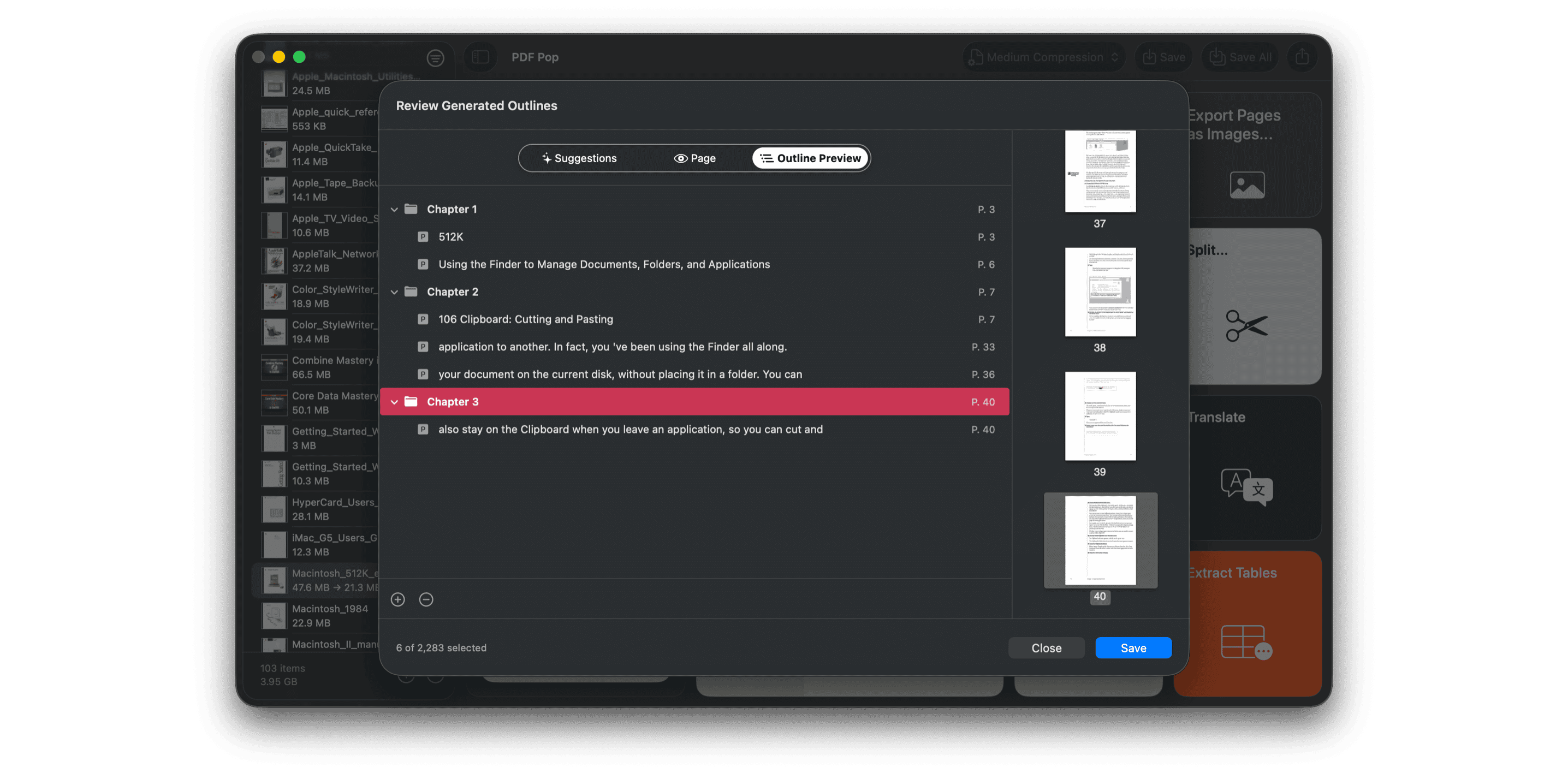Screen dimensions: 1568x773
Task: Collapse the highlighted Chapter 3 chevron
Action: pyautogui.click(x=394, y=402)
